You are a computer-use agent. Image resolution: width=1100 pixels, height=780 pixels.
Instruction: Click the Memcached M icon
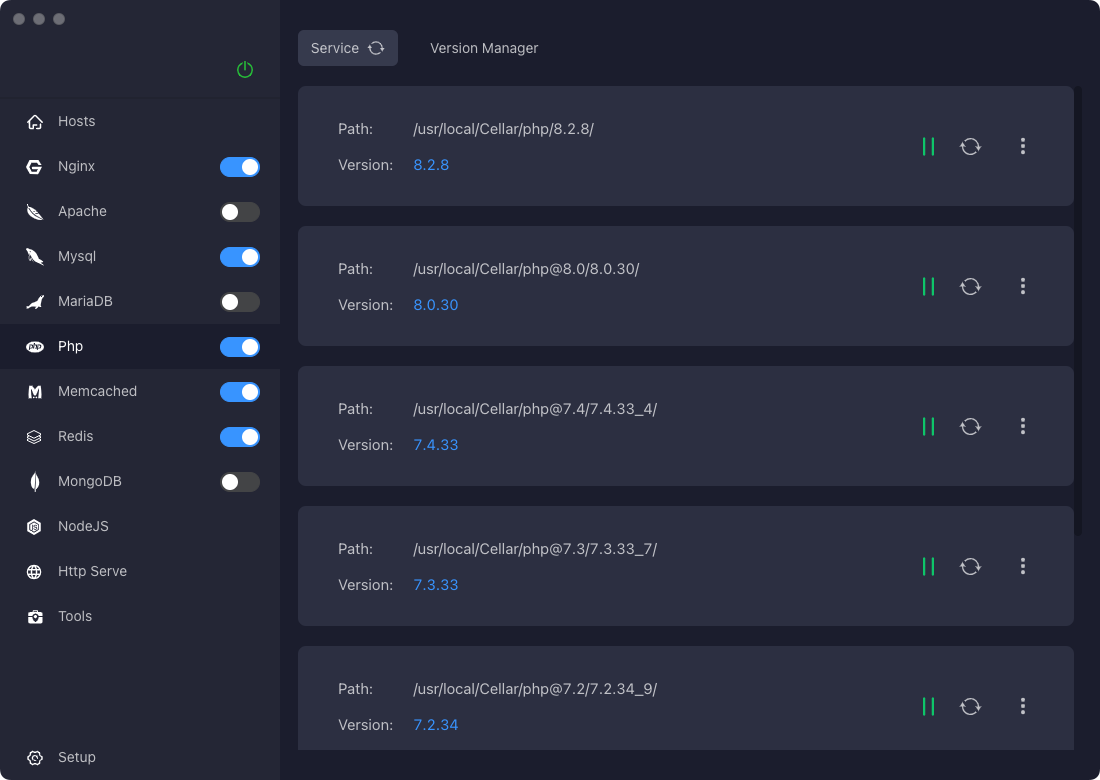(34, 391)
